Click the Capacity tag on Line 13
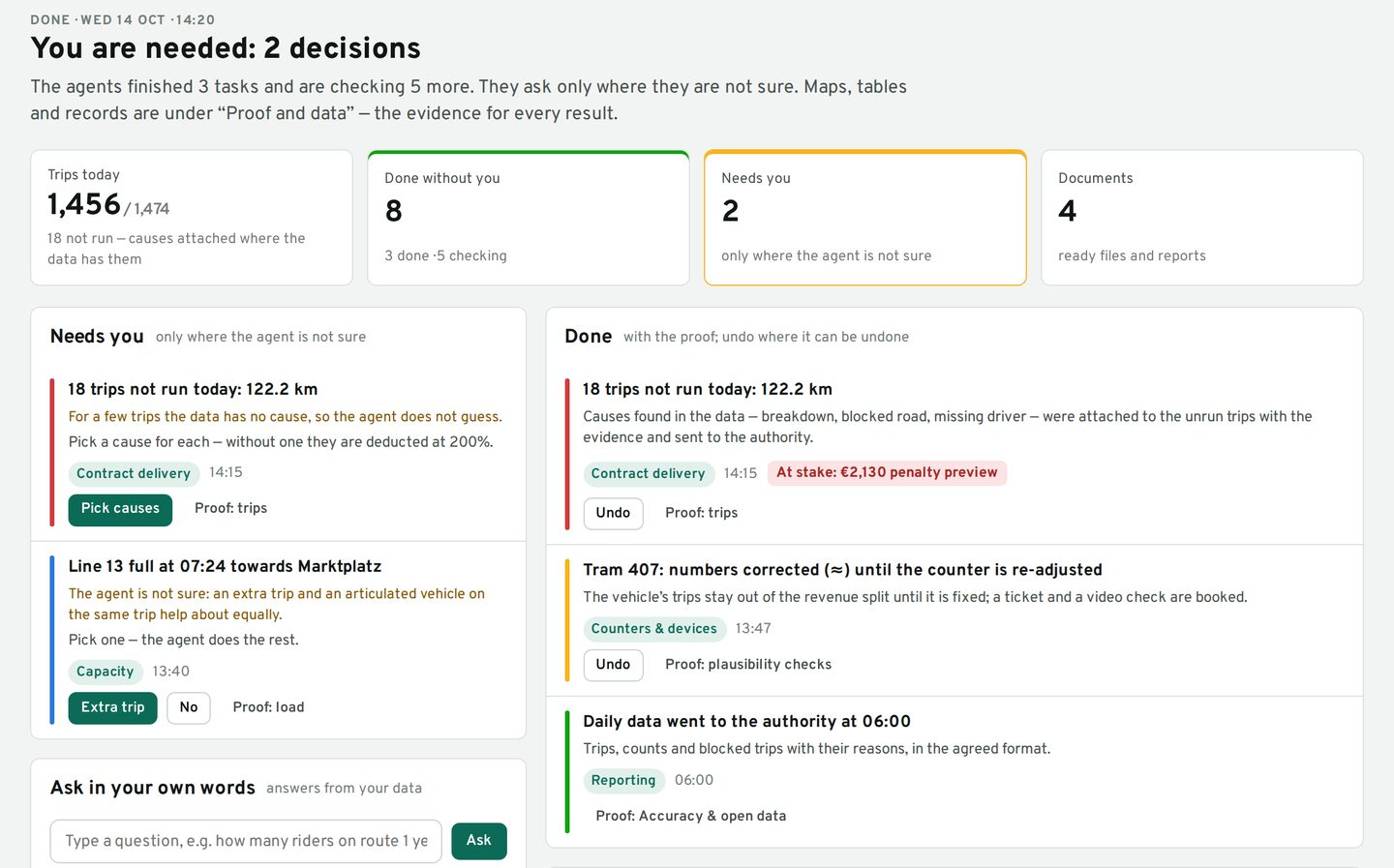 [x=106, y=672]
